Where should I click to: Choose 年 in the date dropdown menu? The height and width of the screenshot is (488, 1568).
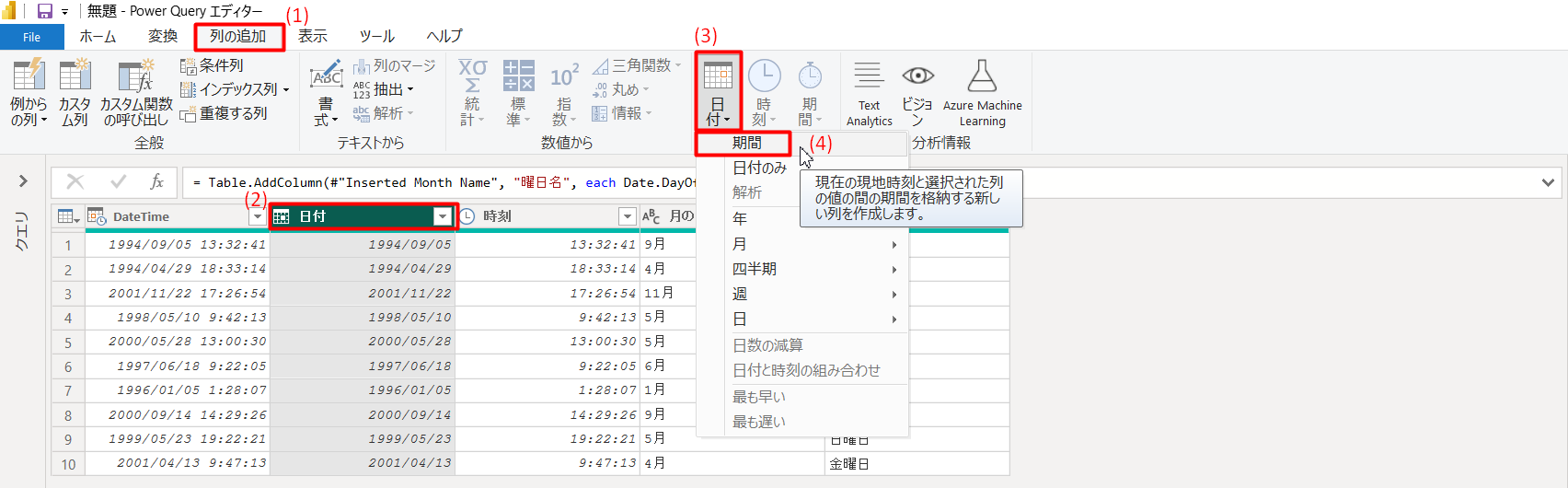pyautogui.click(x=740, y=219)
